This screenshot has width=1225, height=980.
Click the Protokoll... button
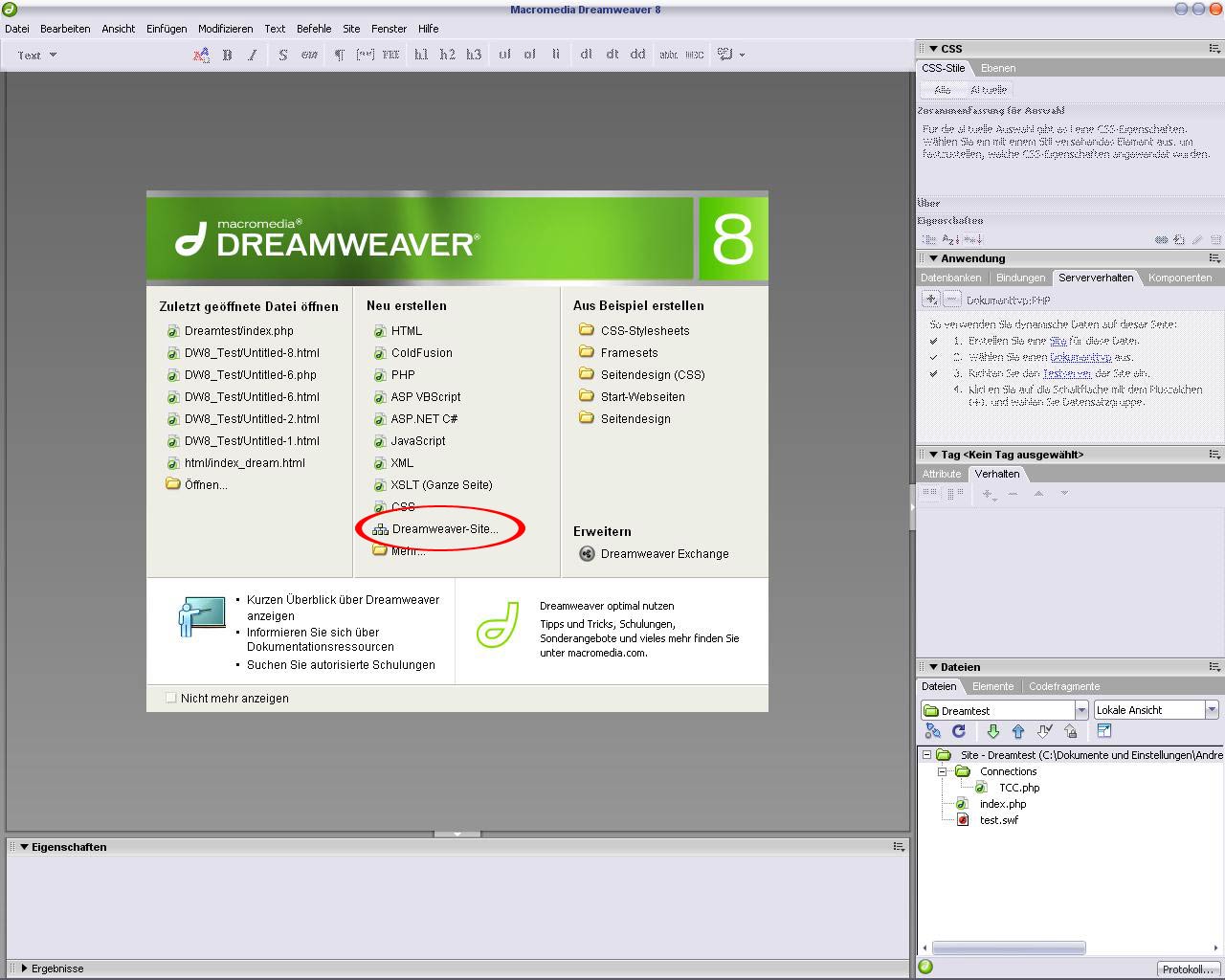pos(1188,969)
